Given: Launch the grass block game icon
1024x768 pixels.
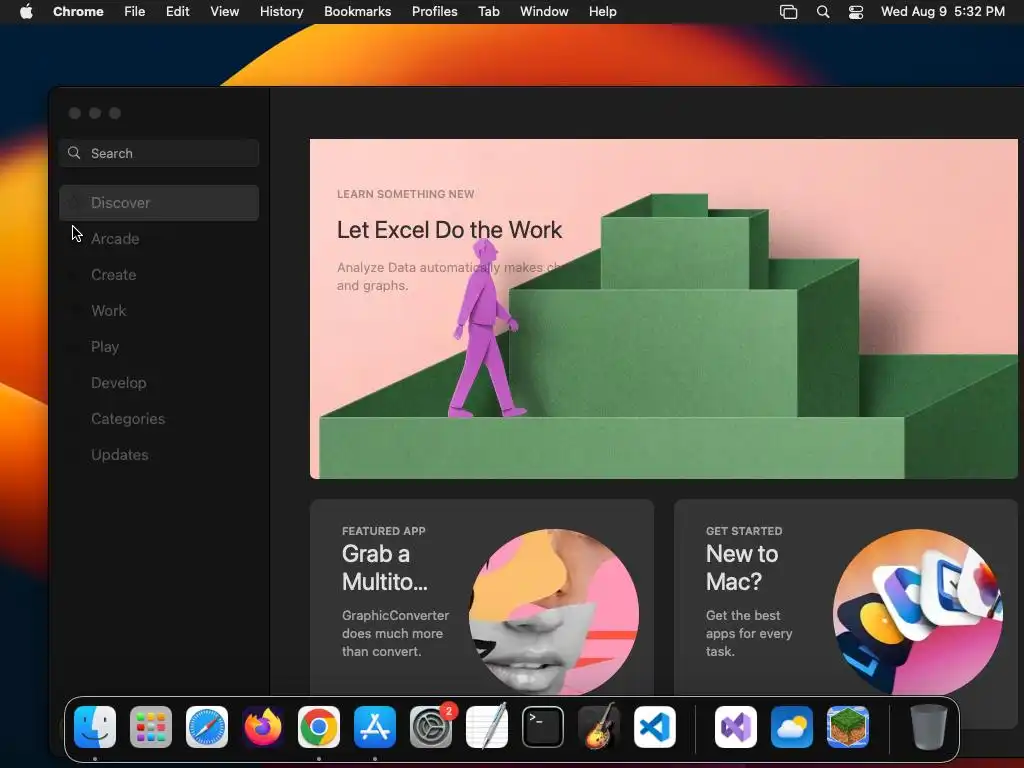Looking at the screenshot, I should tap(848, 727).
